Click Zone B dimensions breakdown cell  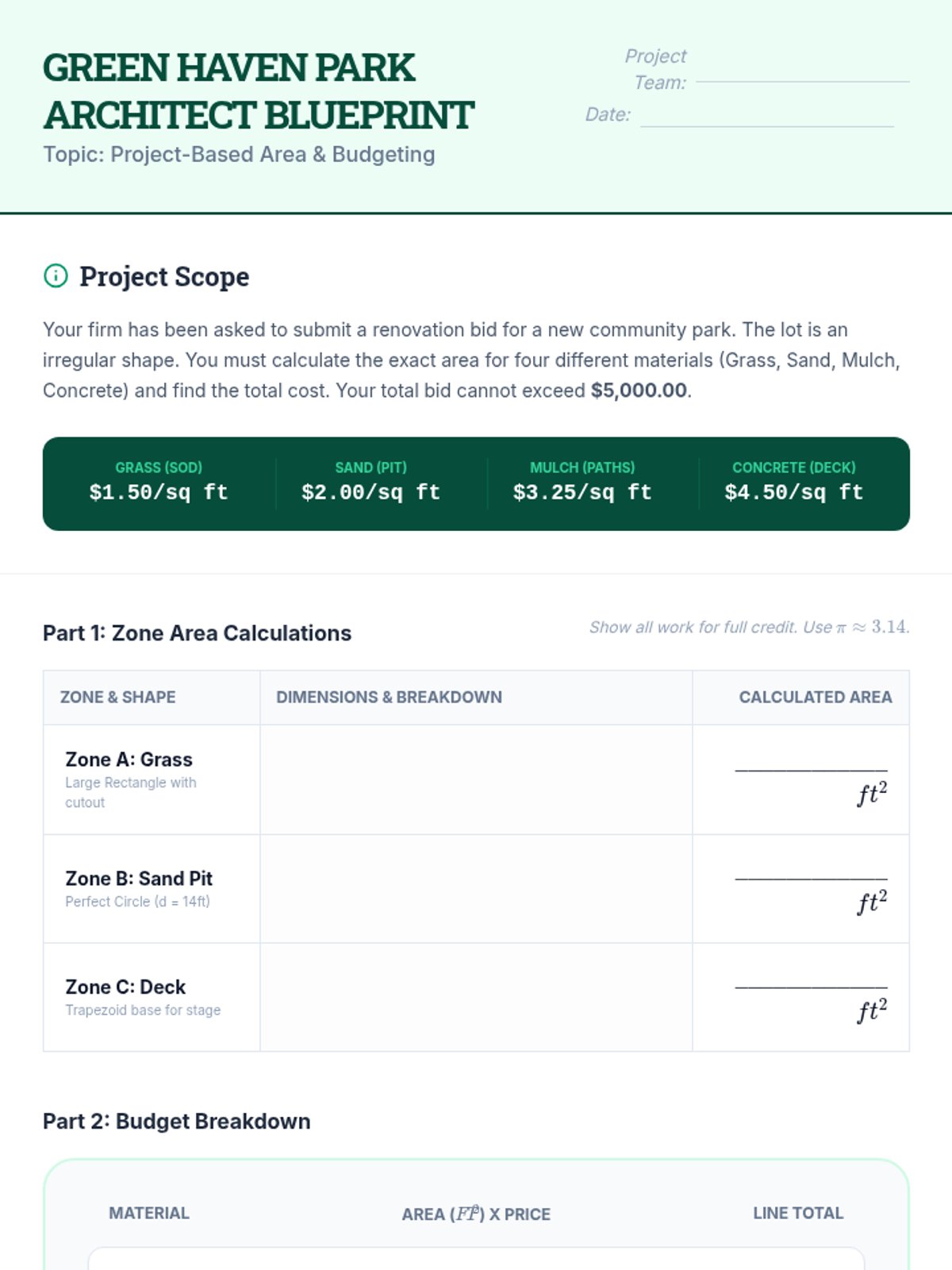point(476,888)
